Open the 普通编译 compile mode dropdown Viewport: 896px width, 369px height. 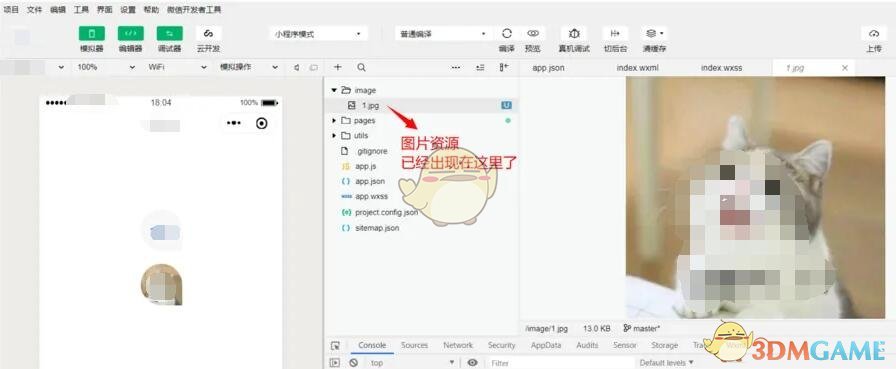[x=443, y=34]
